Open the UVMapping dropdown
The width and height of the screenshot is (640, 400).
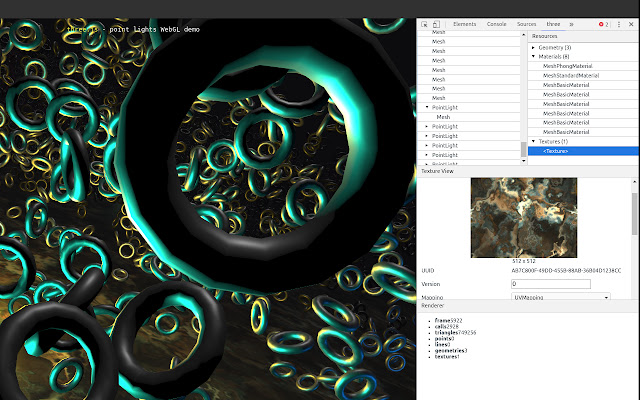560,297
